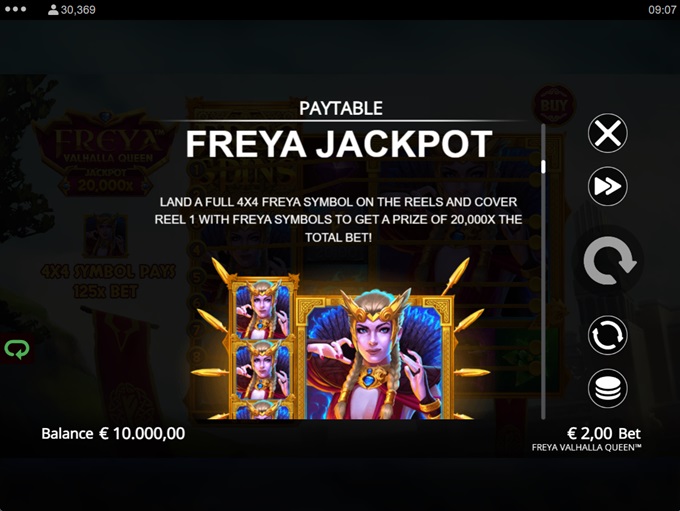Viewport: 680px width, 511px height.
Task: Open the three-dot menu in top bar
Action: point(16,9)
